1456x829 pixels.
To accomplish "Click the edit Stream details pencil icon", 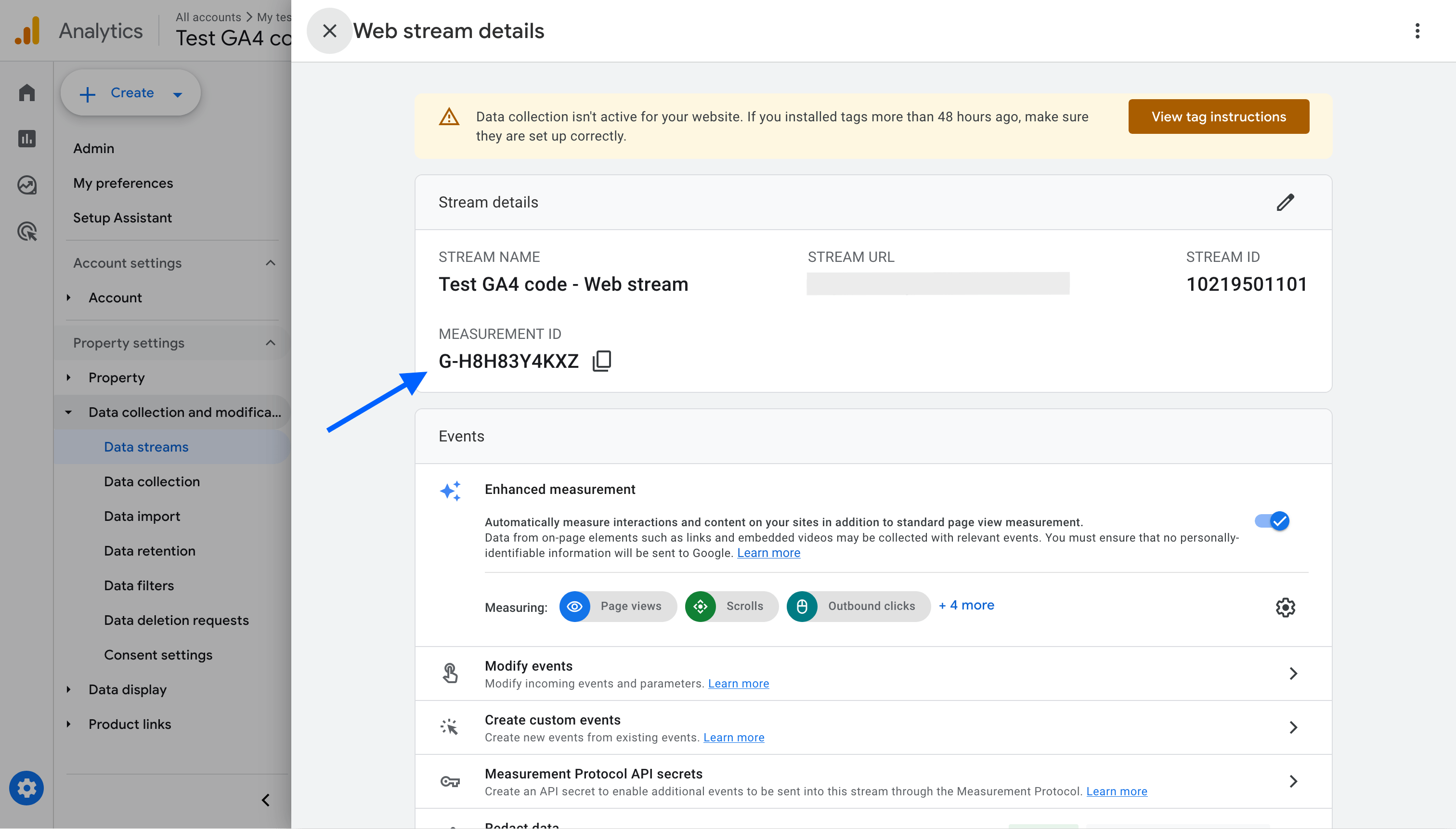I will click(x=1285, y=202).
